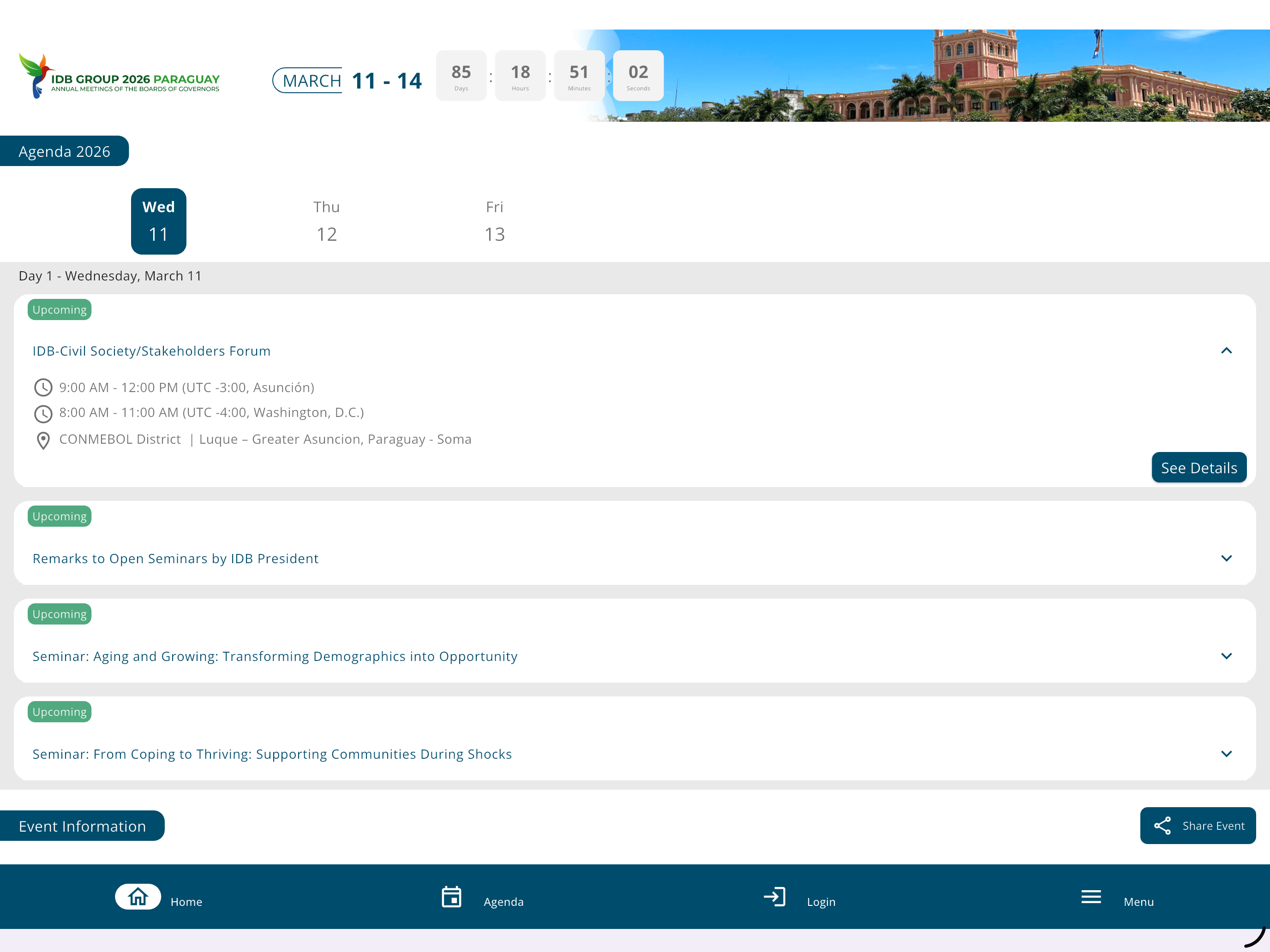Screen dimensions: 1270x952
Task: Open the IDB-Civil Society/Stakeholders Forum title
Action: (x=151, y=351)
